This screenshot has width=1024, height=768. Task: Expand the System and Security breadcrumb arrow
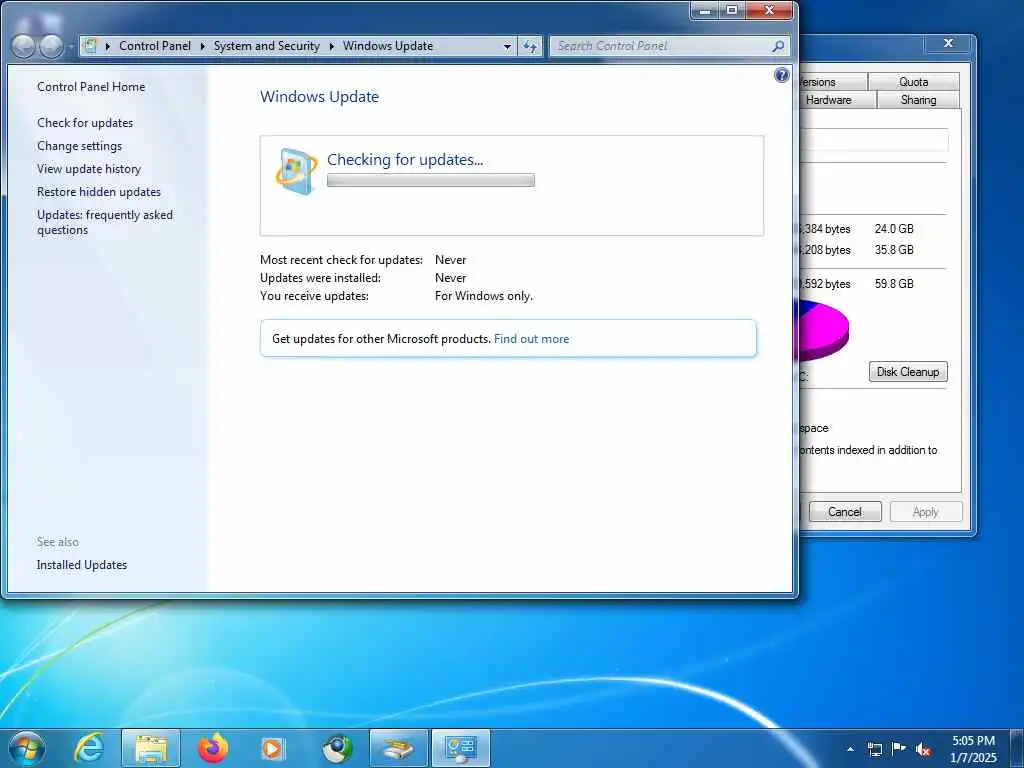pos(331,46)
